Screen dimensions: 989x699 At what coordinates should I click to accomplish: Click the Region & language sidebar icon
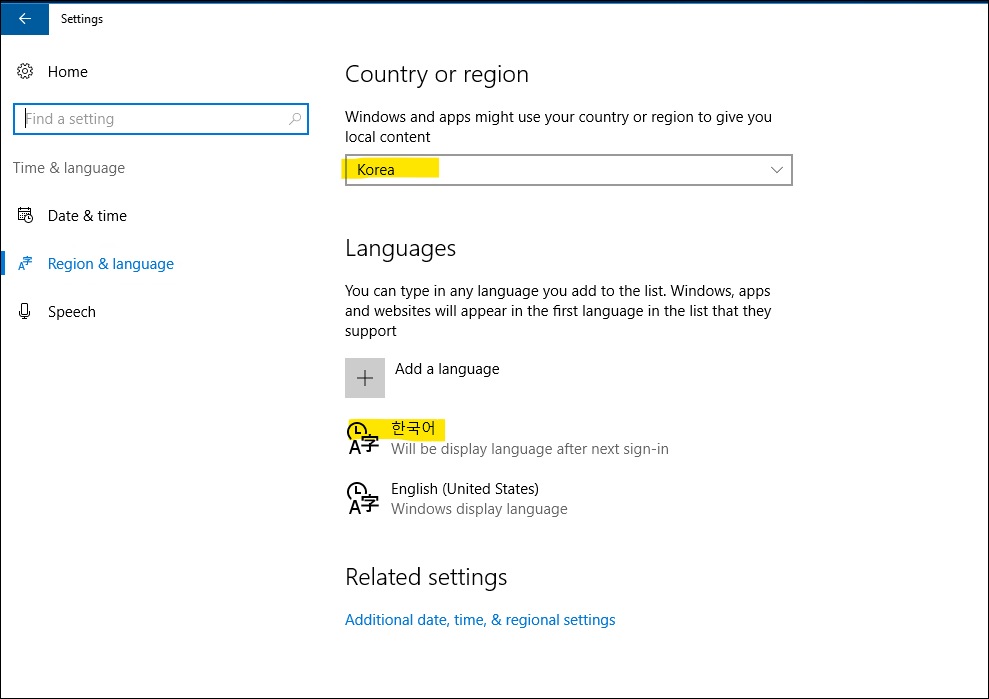click(25, 264)
